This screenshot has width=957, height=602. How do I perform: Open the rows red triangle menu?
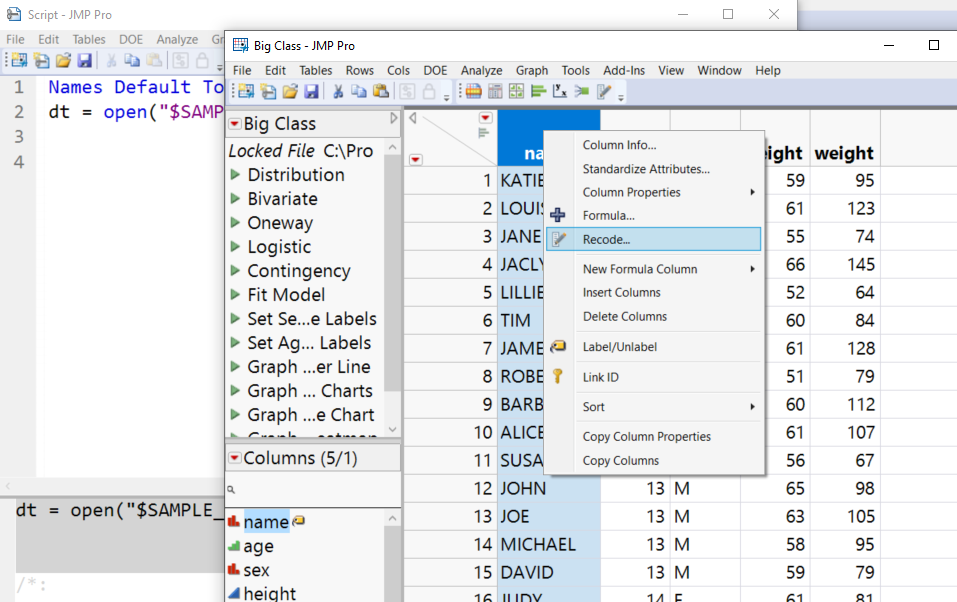pos(416,160)
